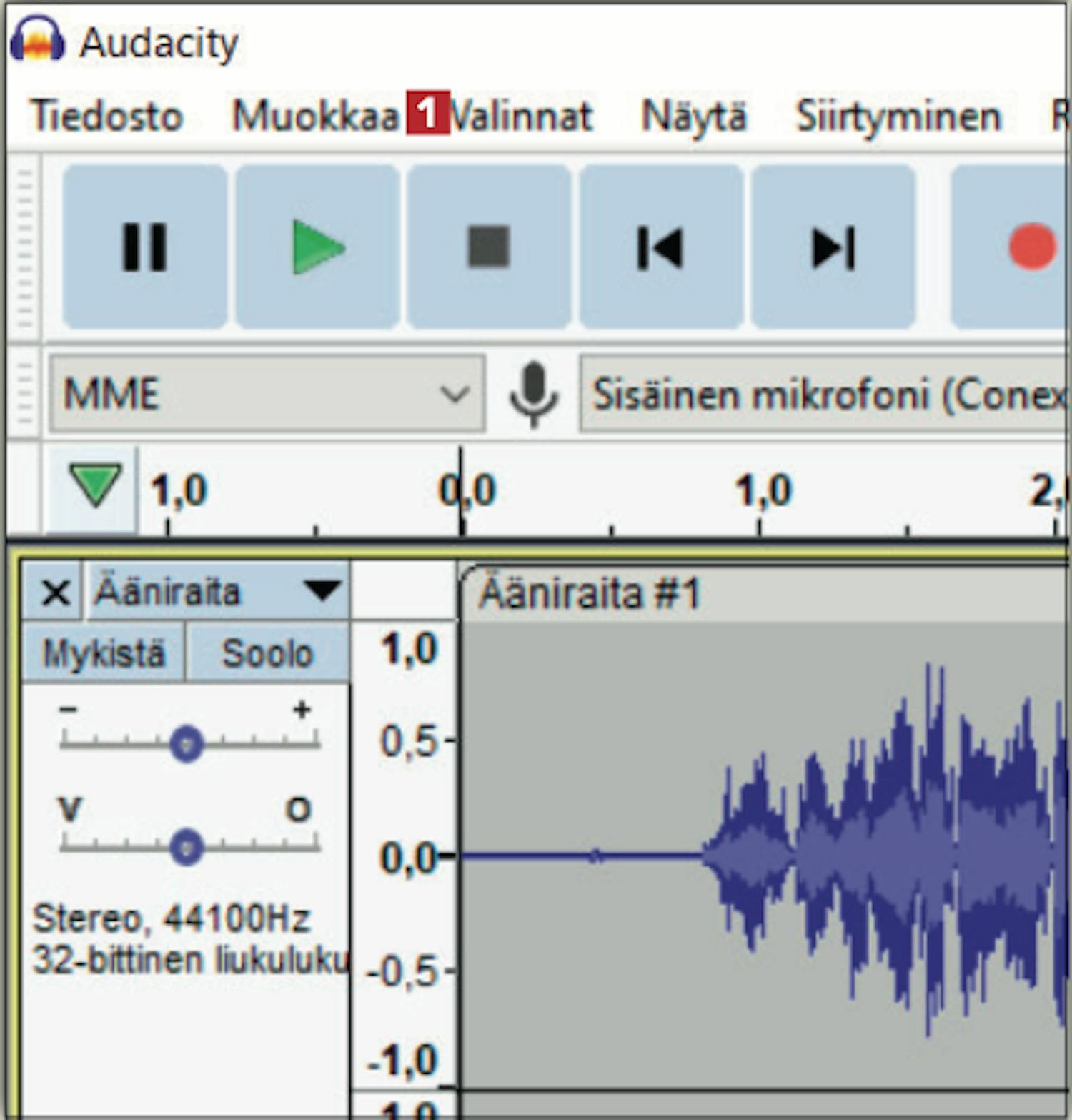Viewport: 1072px width, 1120px height.
Task: Open the Muokkaa menu
Action: (x=316, y=116)
